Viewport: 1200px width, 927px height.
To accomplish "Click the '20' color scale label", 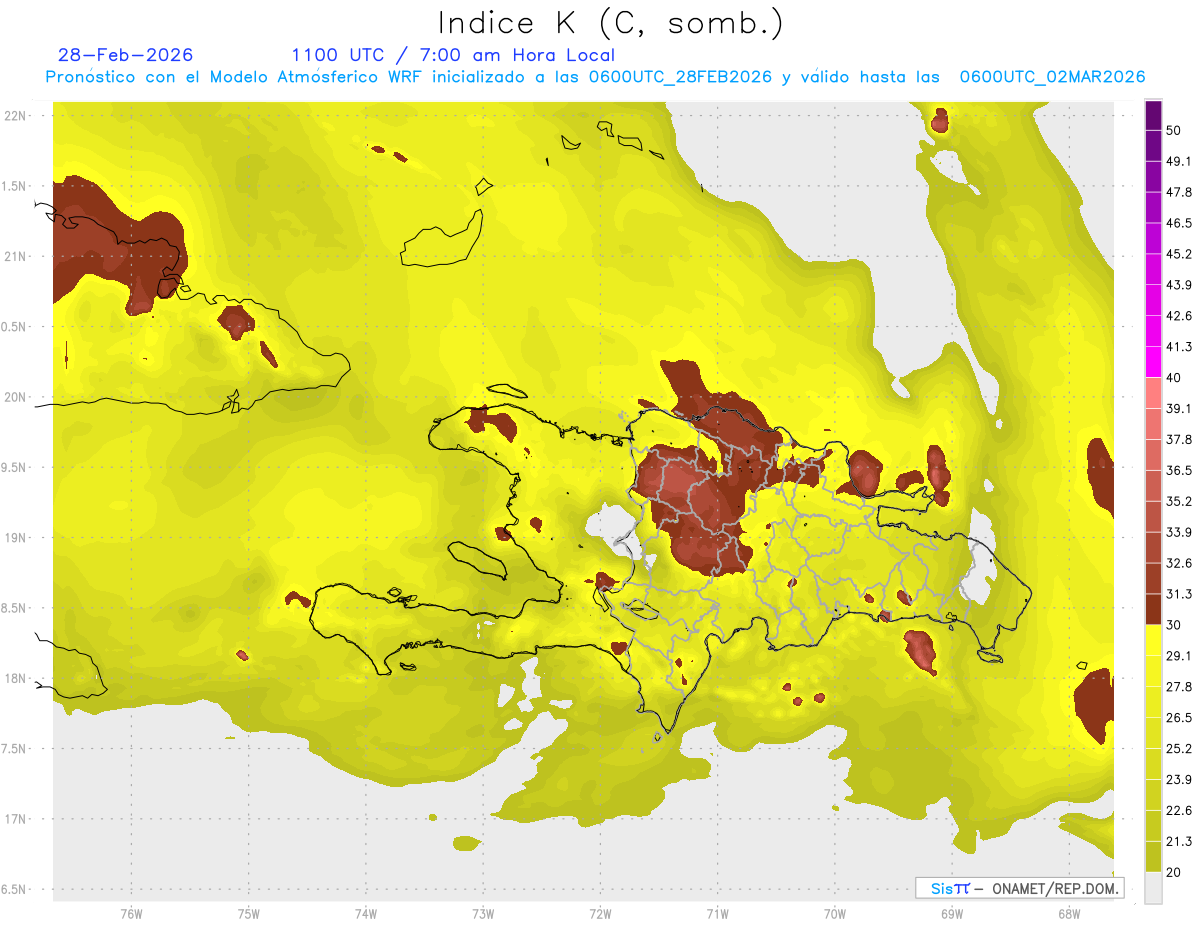I will click(x=1175, y=873).
